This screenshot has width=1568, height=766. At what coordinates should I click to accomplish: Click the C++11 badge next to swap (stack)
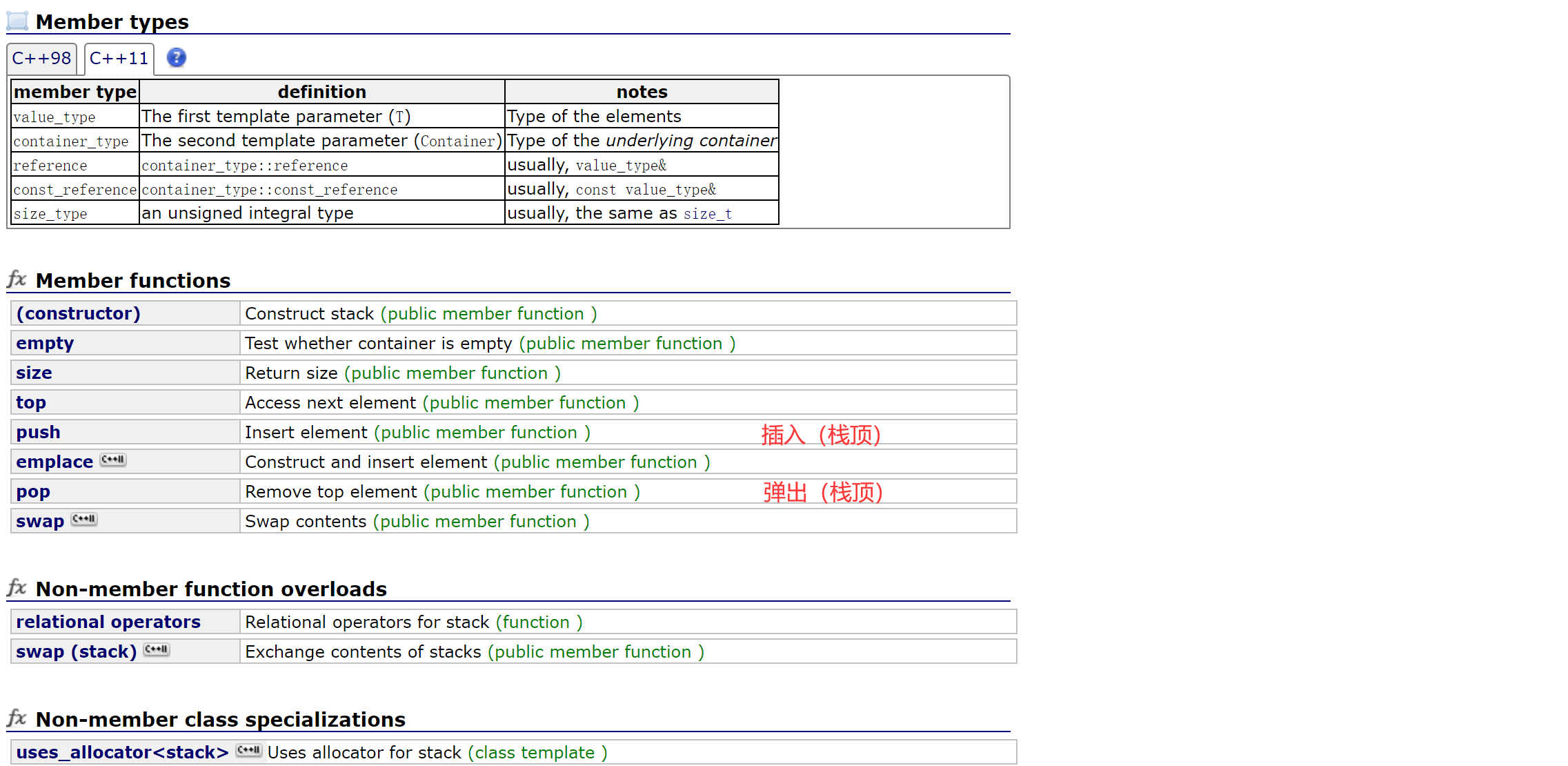pos(157,649)
